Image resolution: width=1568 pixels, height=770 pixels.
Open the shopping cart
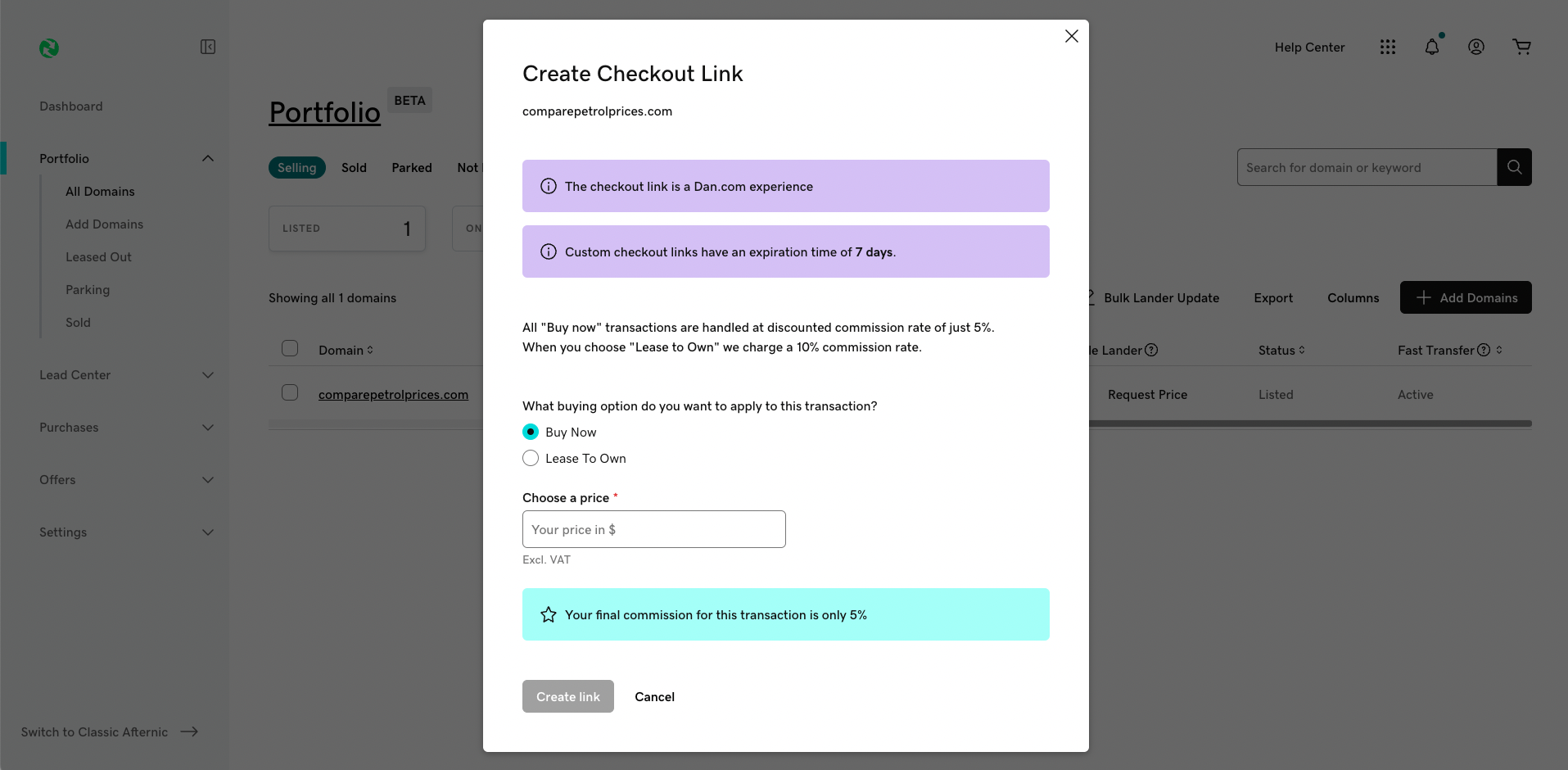tap(1521, 47)
